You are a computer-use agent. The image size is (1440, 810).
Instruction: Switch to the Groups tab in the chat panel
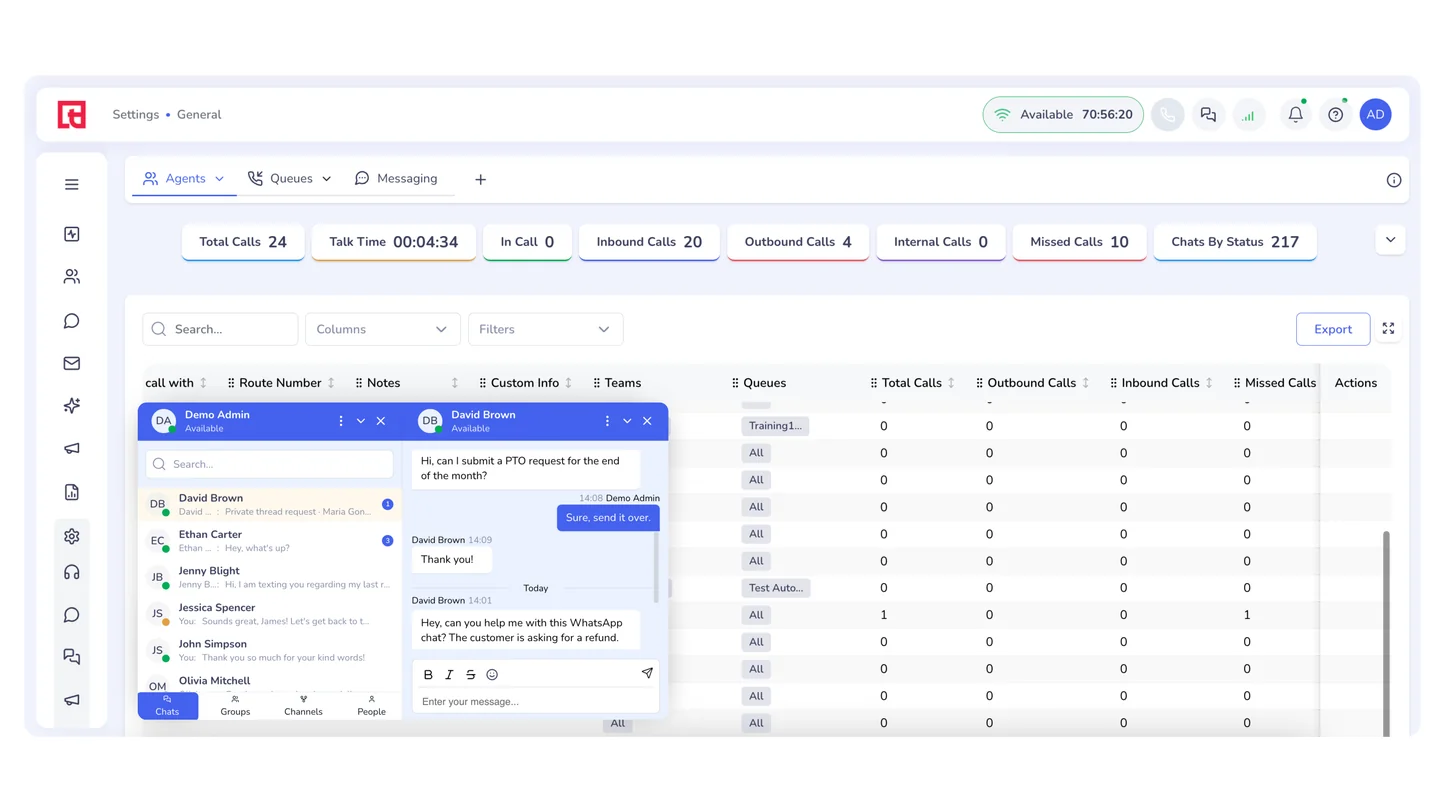coord(235,706)
